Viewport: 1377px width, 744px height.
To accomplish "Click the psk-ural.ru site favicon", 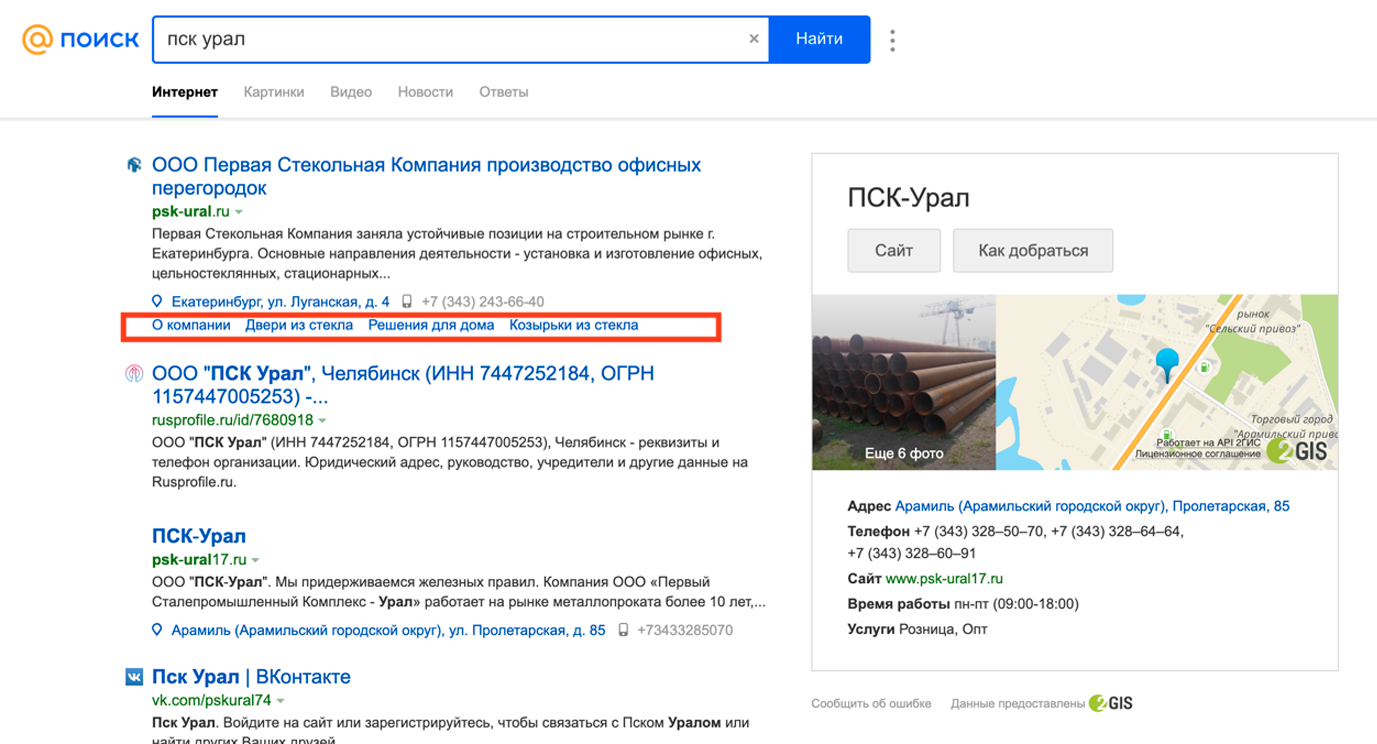I will coord(134,165).
